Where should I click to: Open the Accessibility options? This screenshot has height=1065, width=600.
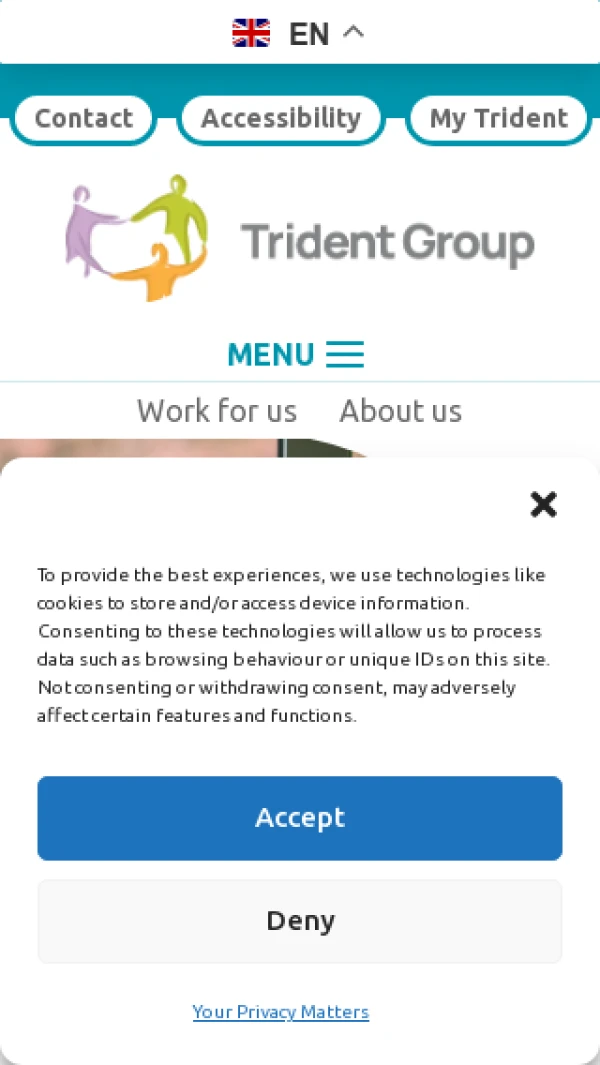pyautogui.click(x=281, y=119)
